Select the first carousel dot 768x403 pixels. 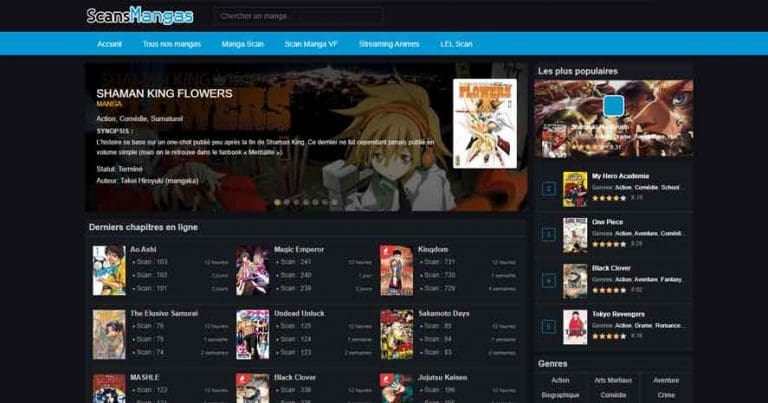click(277, 202)
